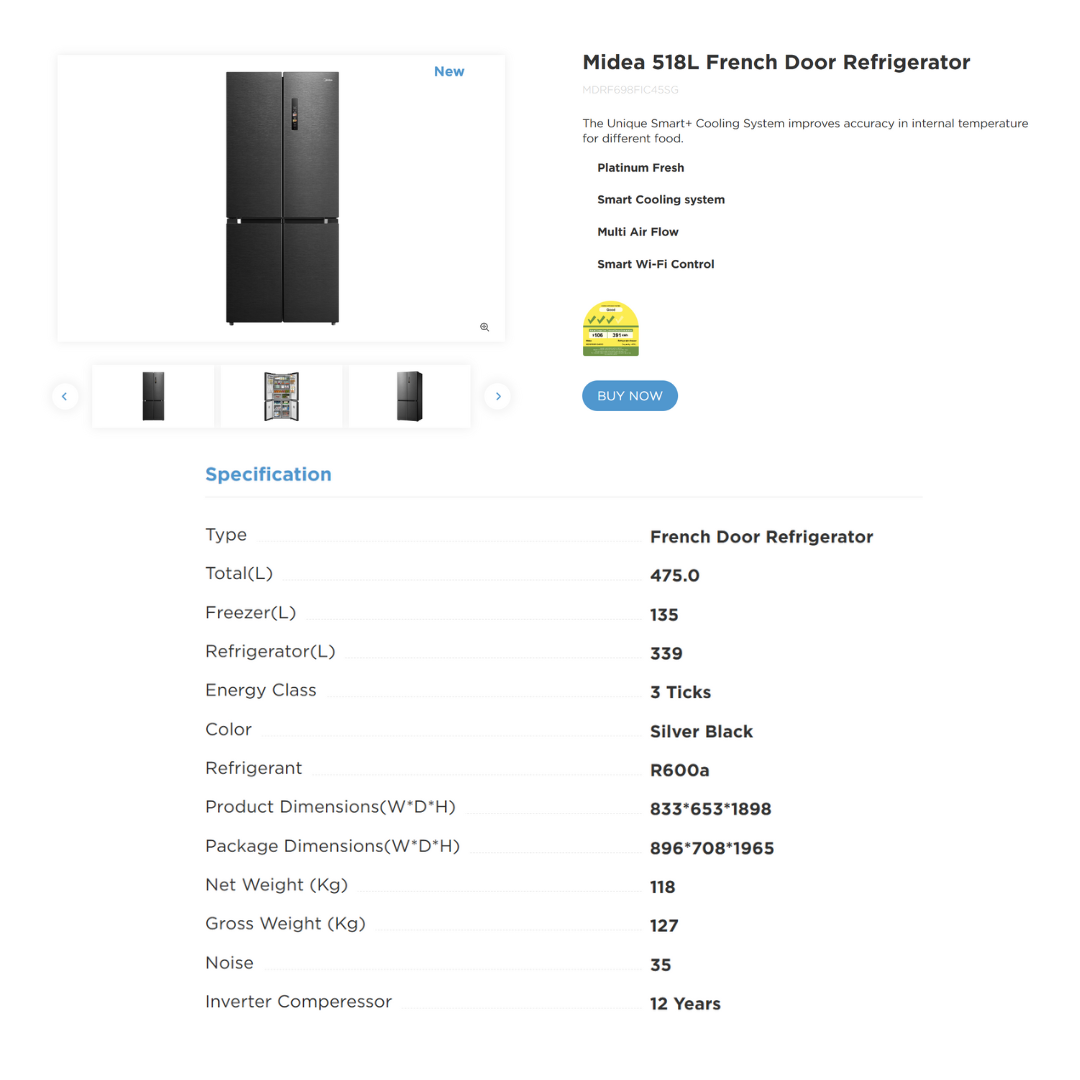Click the Inverter Comperessor 12 Years value
The height and width of the screenshot is (1080, 1080).
coord(685,1004)
